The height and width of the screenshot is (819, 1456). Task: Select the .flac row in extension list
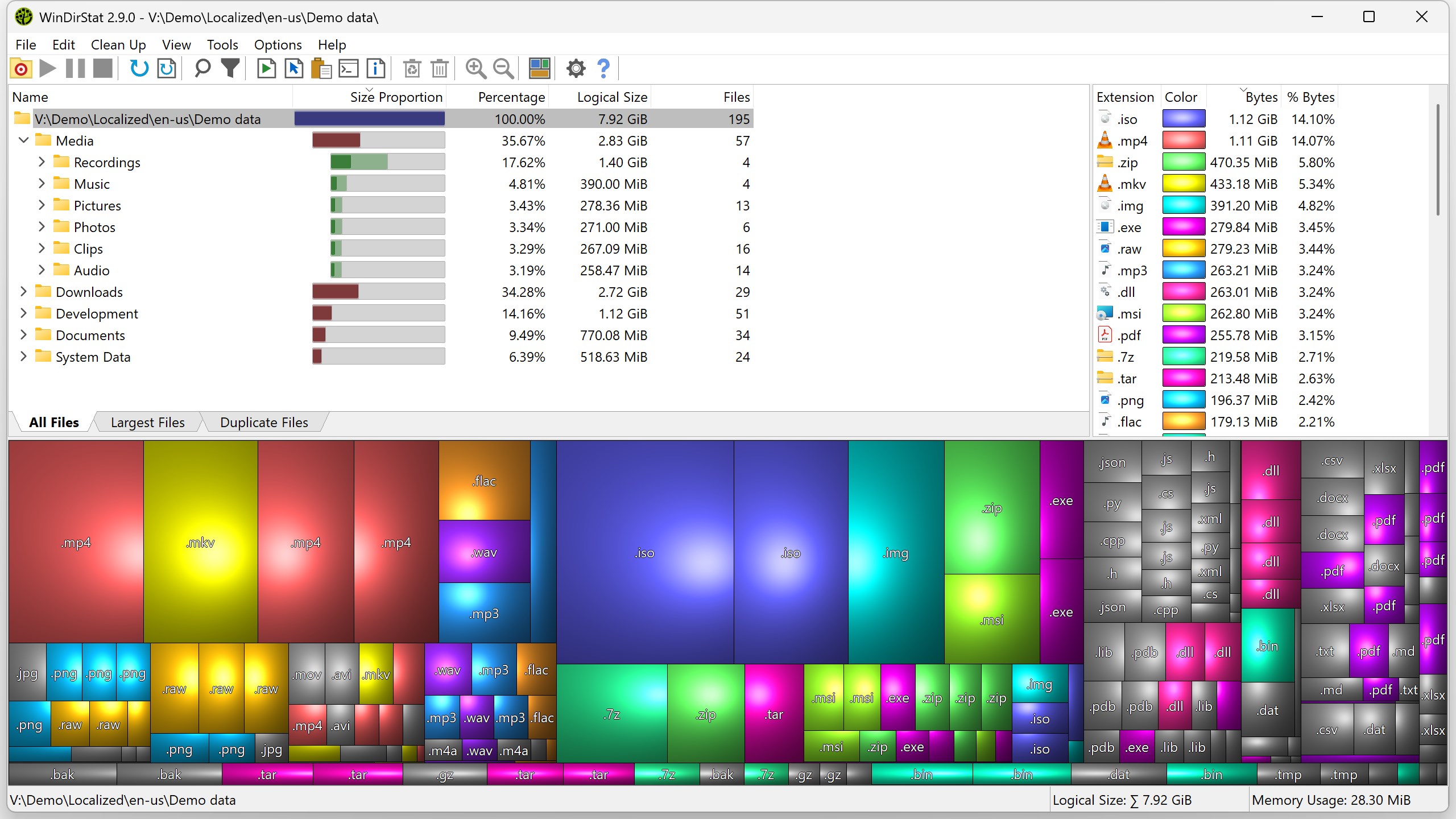[1217, 421]
